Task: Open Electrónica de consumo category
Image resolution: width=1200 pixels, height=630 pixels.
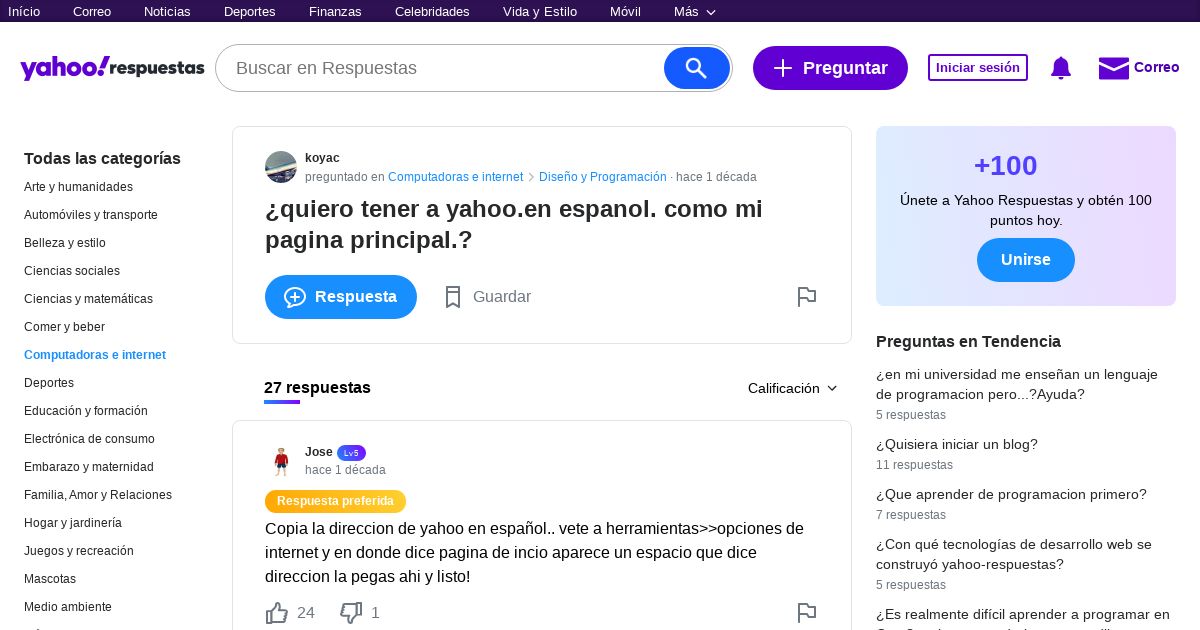Action: pos(89,439)
